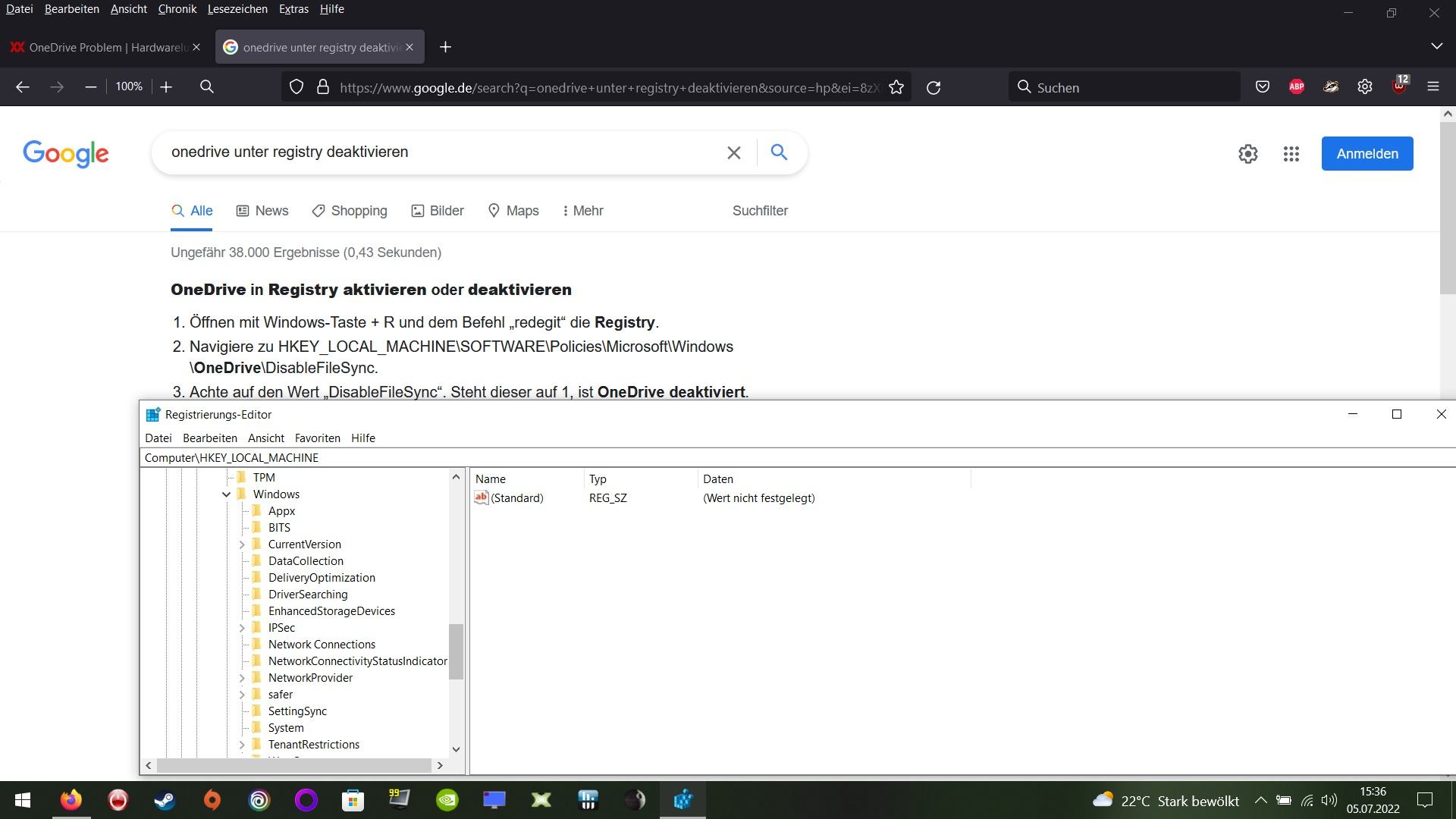The height and width of the screenshot is (819, 1456).
Task: Select the Registry Editor taskbar icon
Action: 682,800
